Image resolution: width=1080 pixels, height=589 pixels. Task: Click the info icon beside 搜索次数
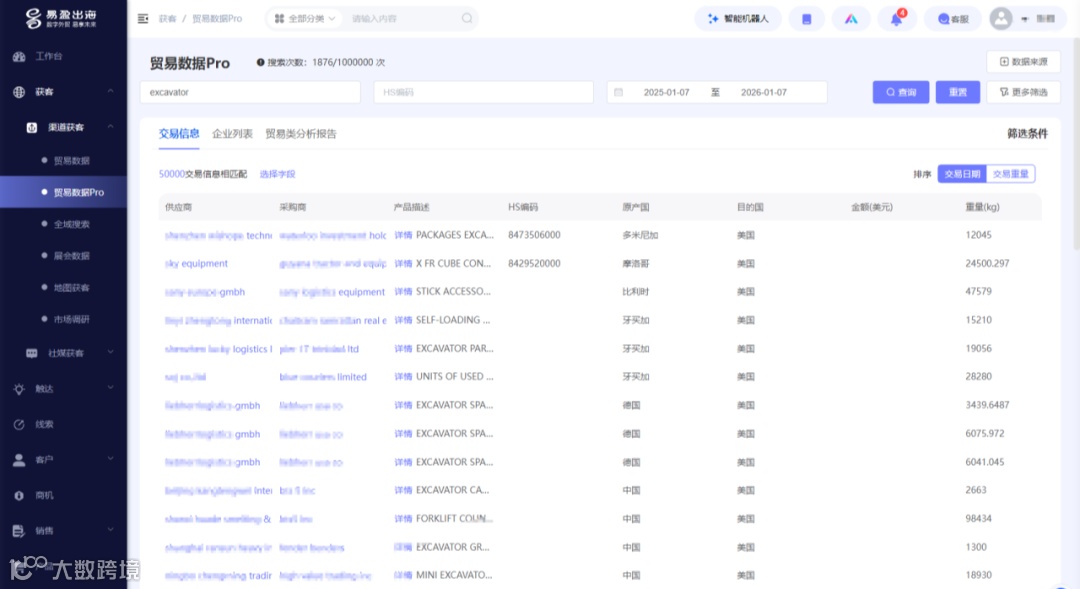pyautogui.click(x=260, y=62)
